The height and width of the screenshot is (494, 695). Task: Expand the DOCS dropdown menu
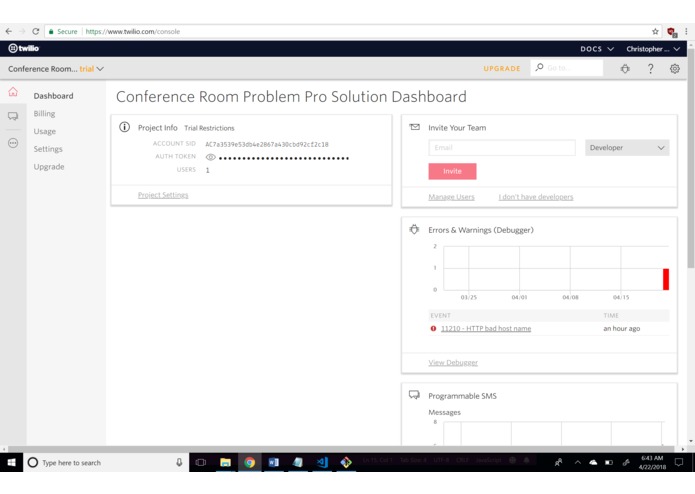tap(597, 49)
